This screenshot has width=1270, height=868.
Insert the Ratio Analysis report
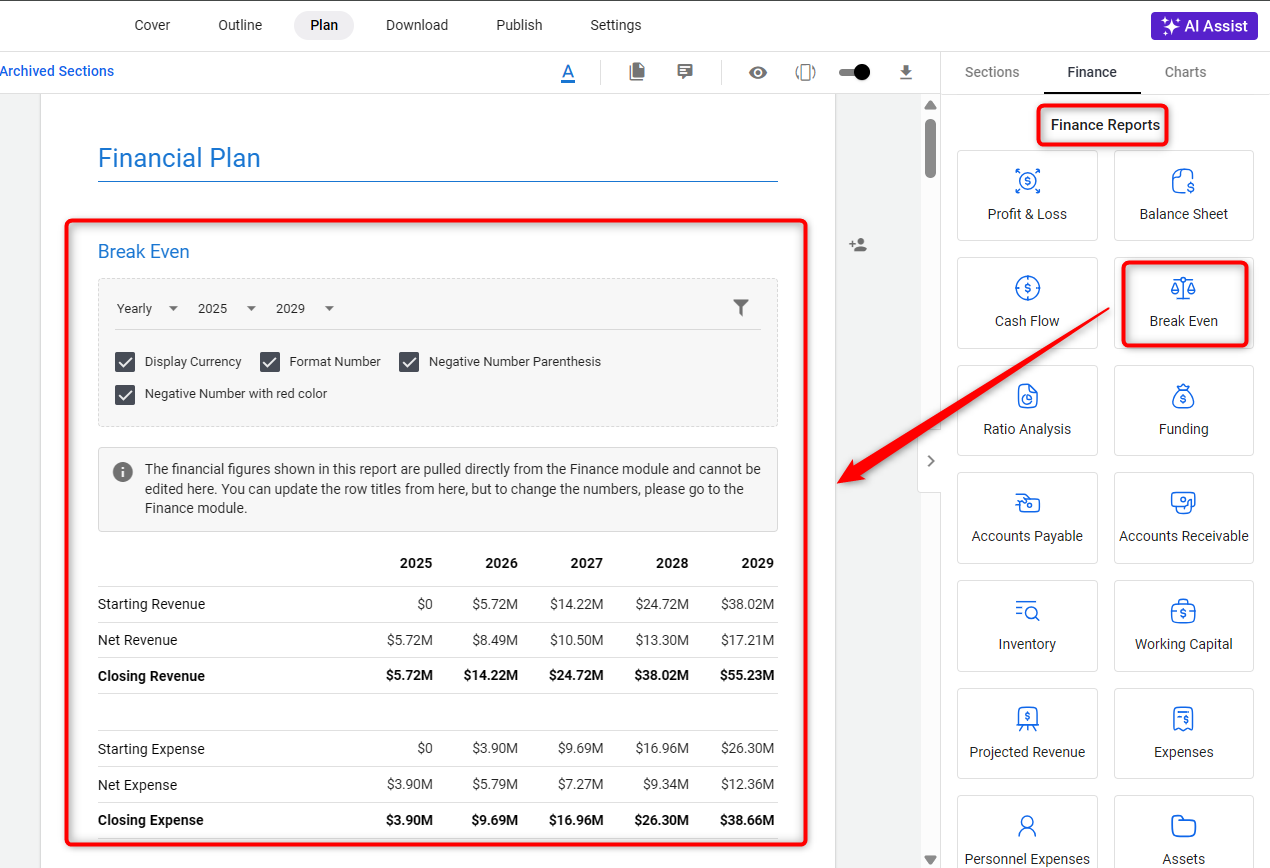point(1027,410)
